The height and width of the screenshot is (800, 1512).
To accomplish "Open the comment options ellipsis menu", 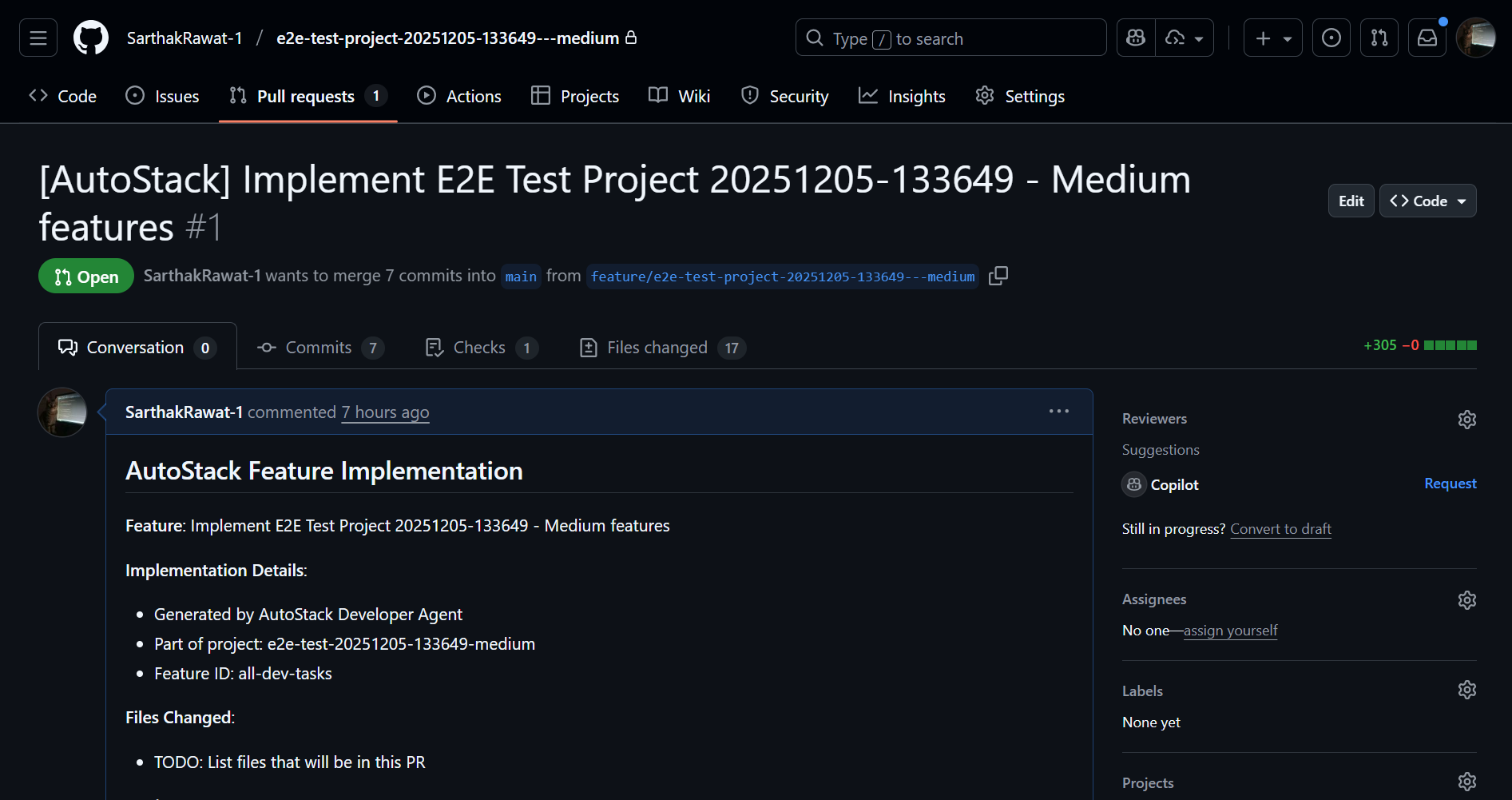I will (1059, 411).
